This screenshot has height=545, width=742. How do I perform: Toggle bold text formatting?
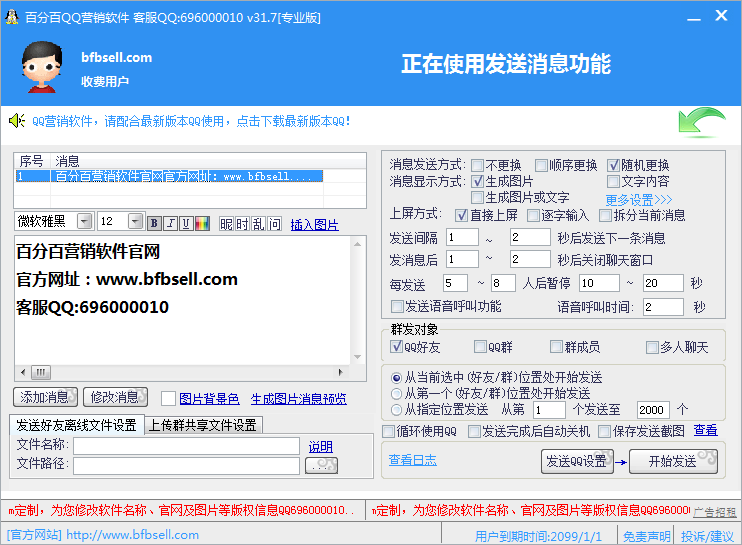(x=154, y=223)
